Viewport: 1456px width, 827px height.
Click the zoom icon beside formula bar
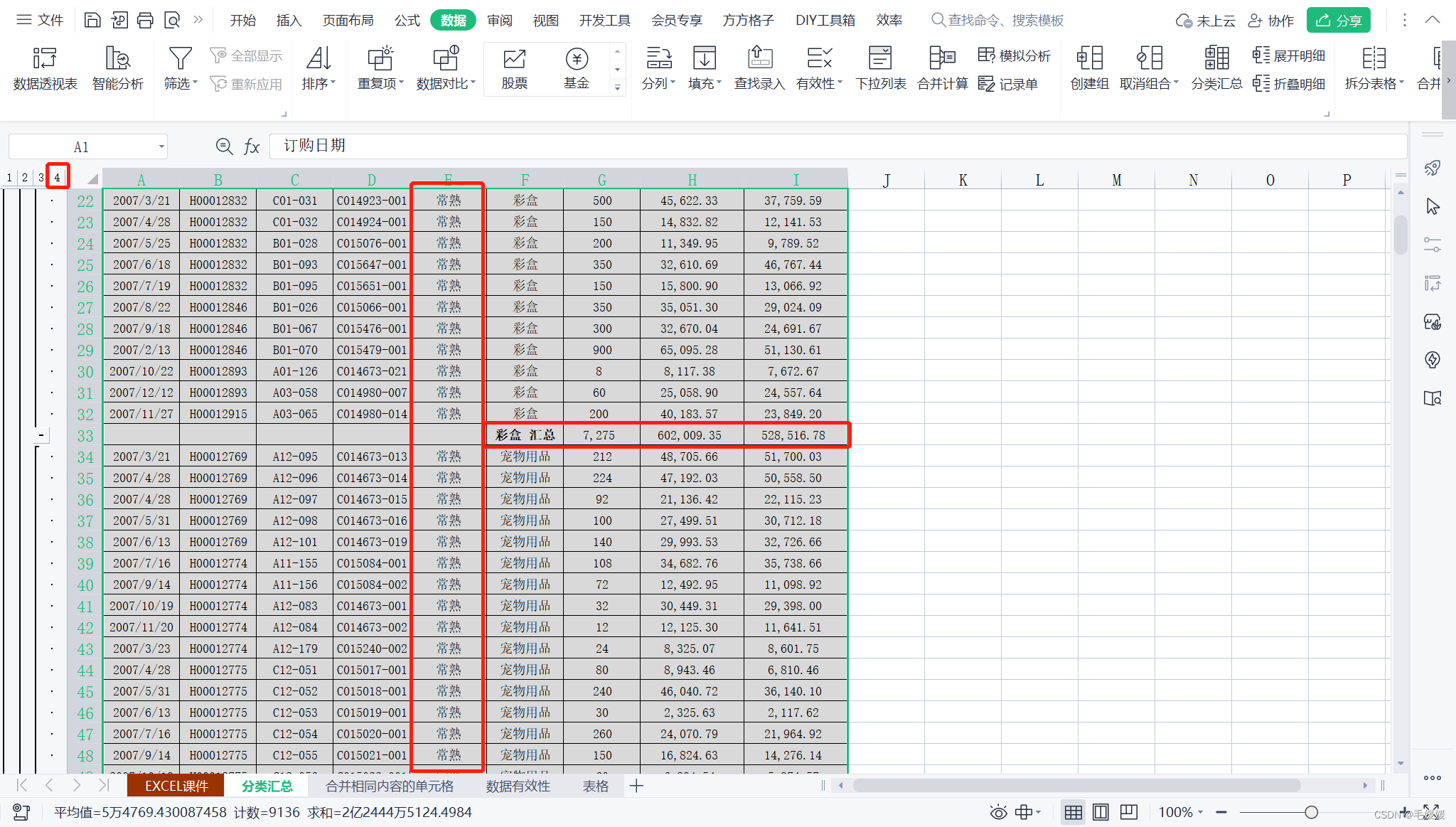224,146
